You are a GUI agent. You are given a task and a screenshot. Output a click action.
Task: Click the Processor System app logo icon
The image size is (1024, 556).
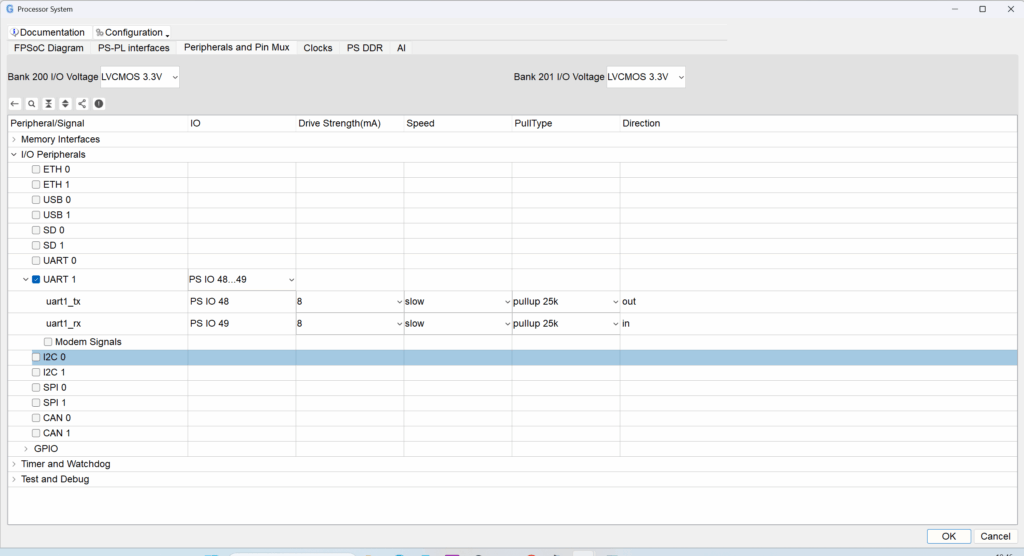[x=9, y=9]
